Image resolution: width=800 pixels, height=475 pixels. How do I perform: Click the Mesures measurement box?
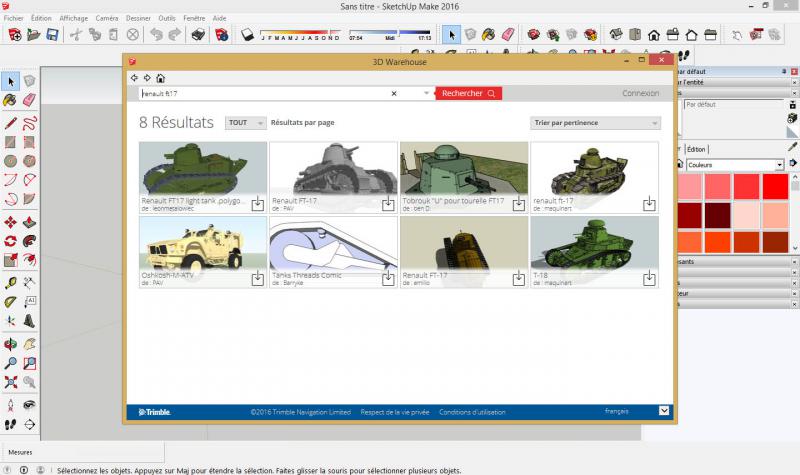(x=83, y=452)
